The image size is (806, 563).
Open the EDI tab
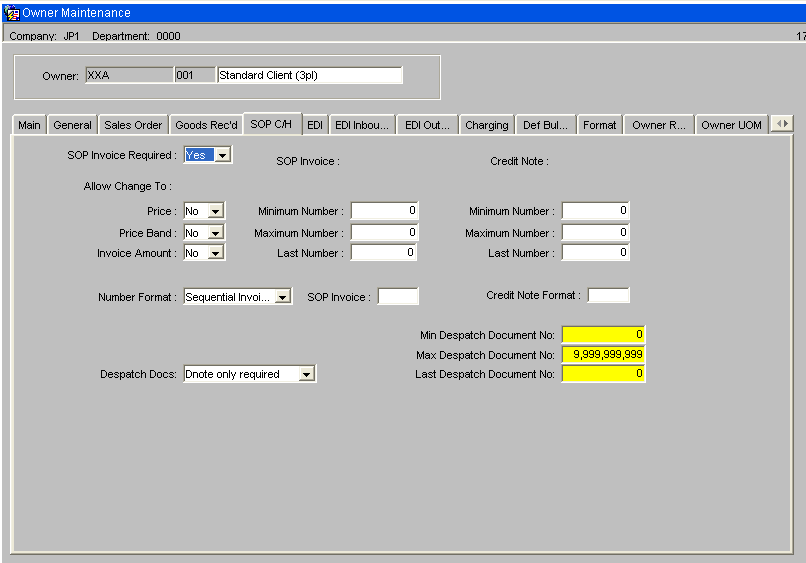[x=315, y=125]
